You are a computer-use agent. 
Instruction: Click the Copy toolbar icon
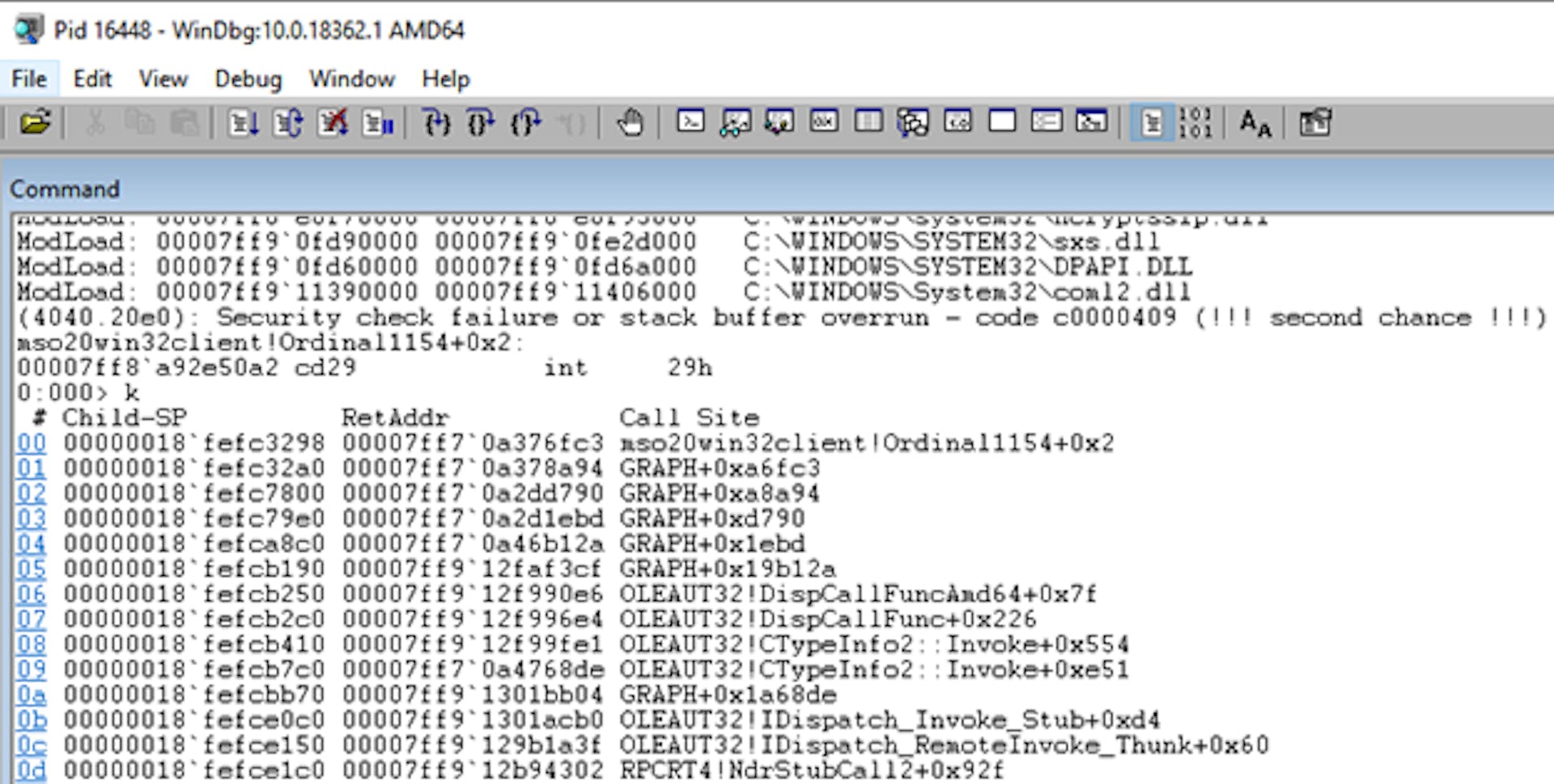click(139, 123)
